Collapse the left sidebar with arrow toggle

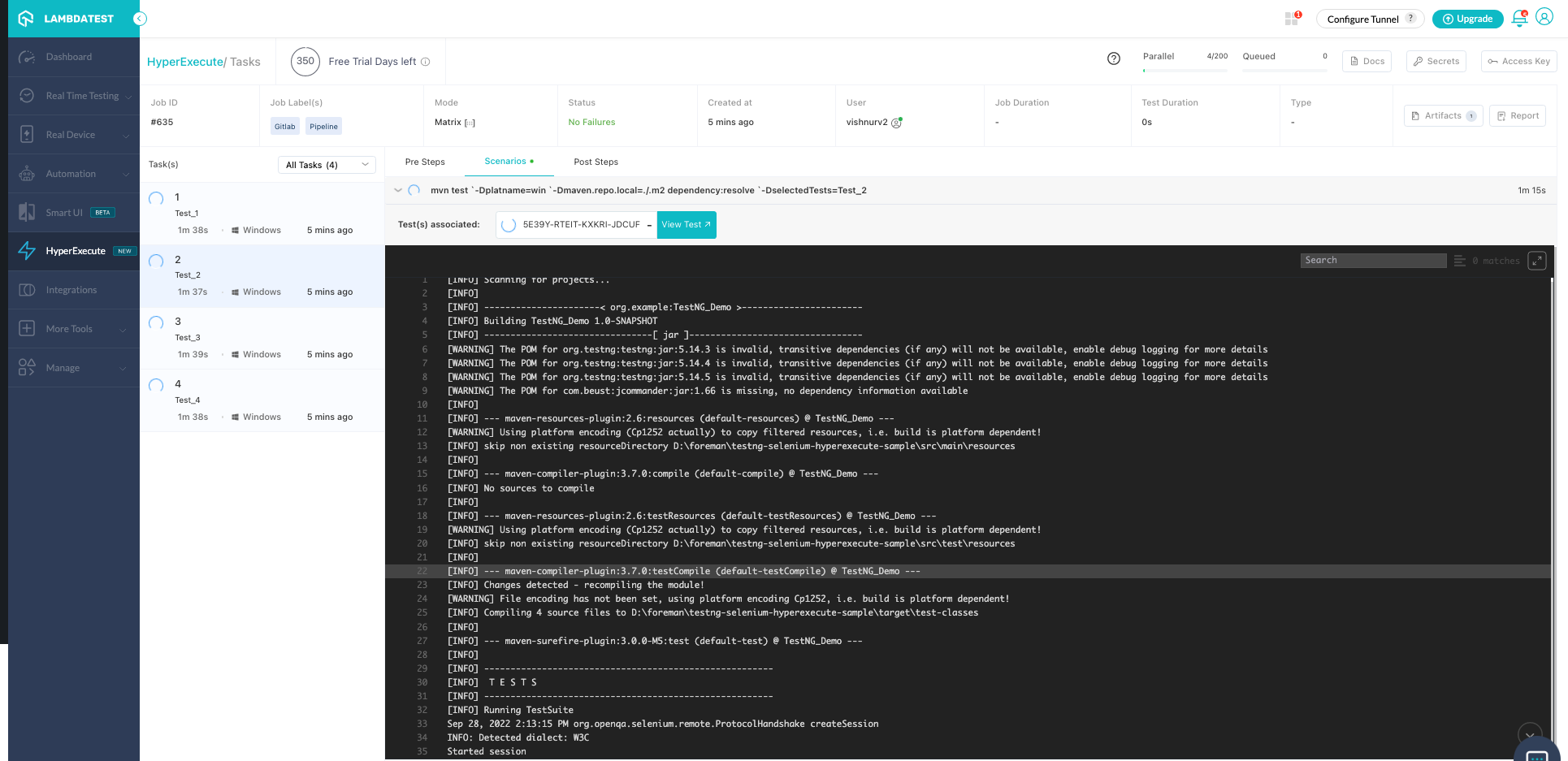tap(140, 19)
